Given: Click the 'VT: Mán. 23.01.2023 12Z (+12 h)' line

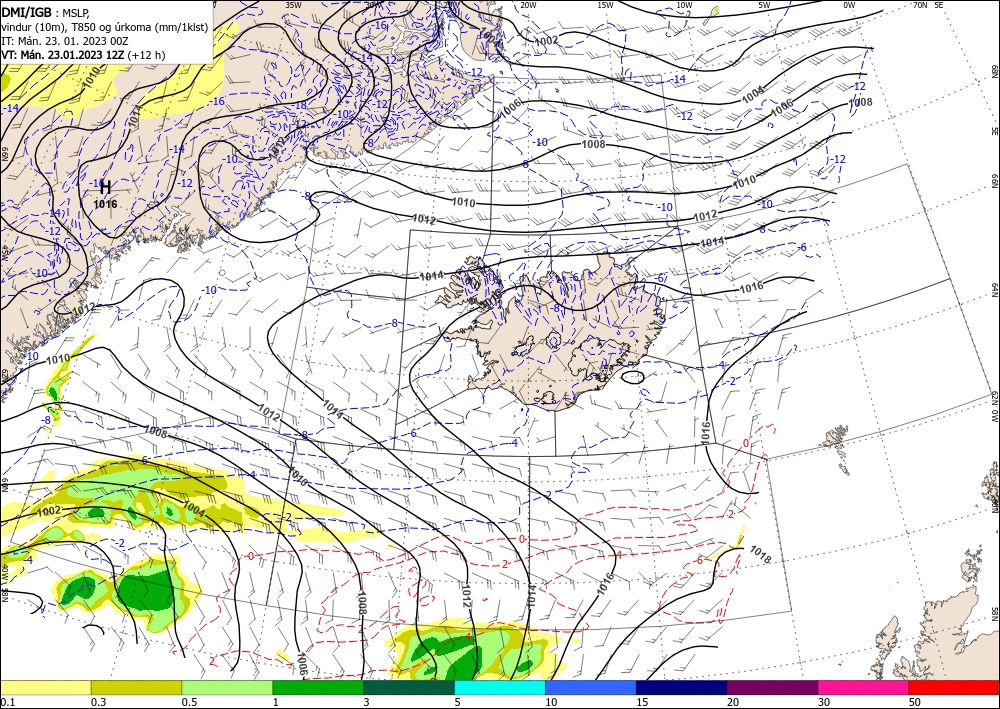Looking at the screenshot, I should click(83, 55).
